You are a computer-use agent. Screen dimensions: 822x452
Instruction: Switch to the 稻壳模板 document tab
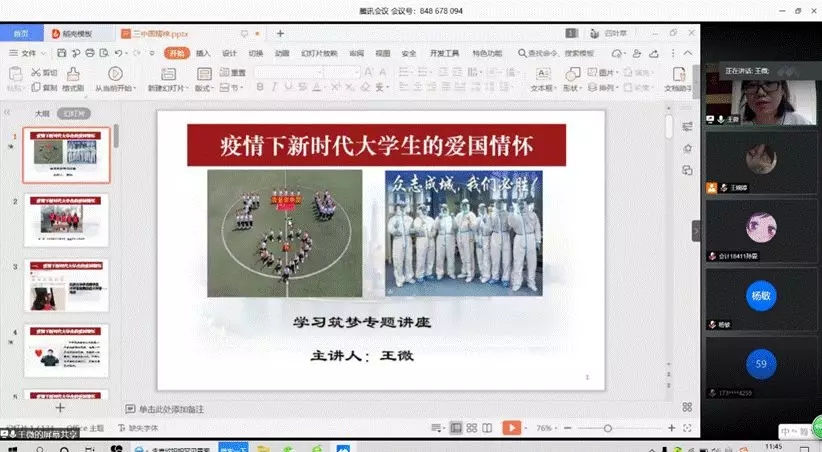pyautogui.click(x=79, y=34)
